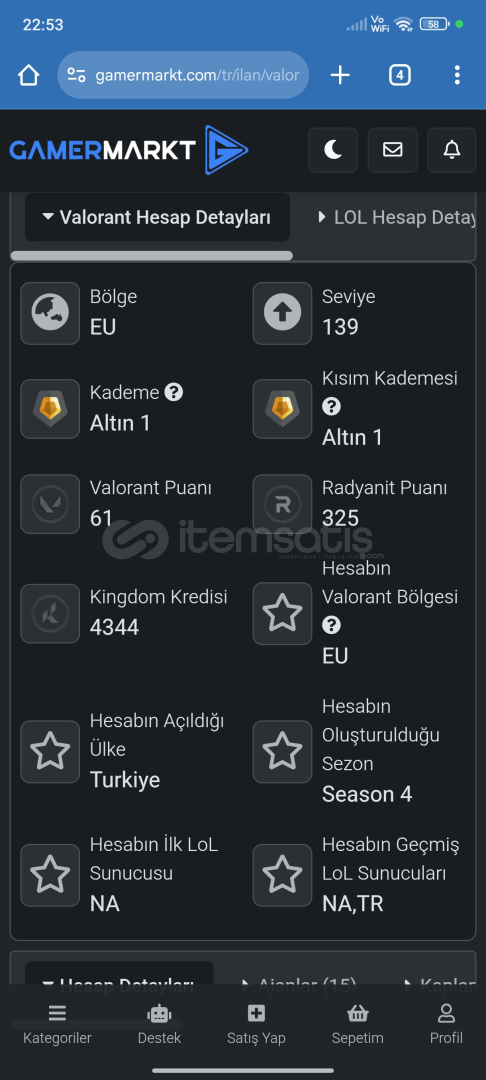
Task: Open messages via the envelope icon
Action: click(392, 149)
